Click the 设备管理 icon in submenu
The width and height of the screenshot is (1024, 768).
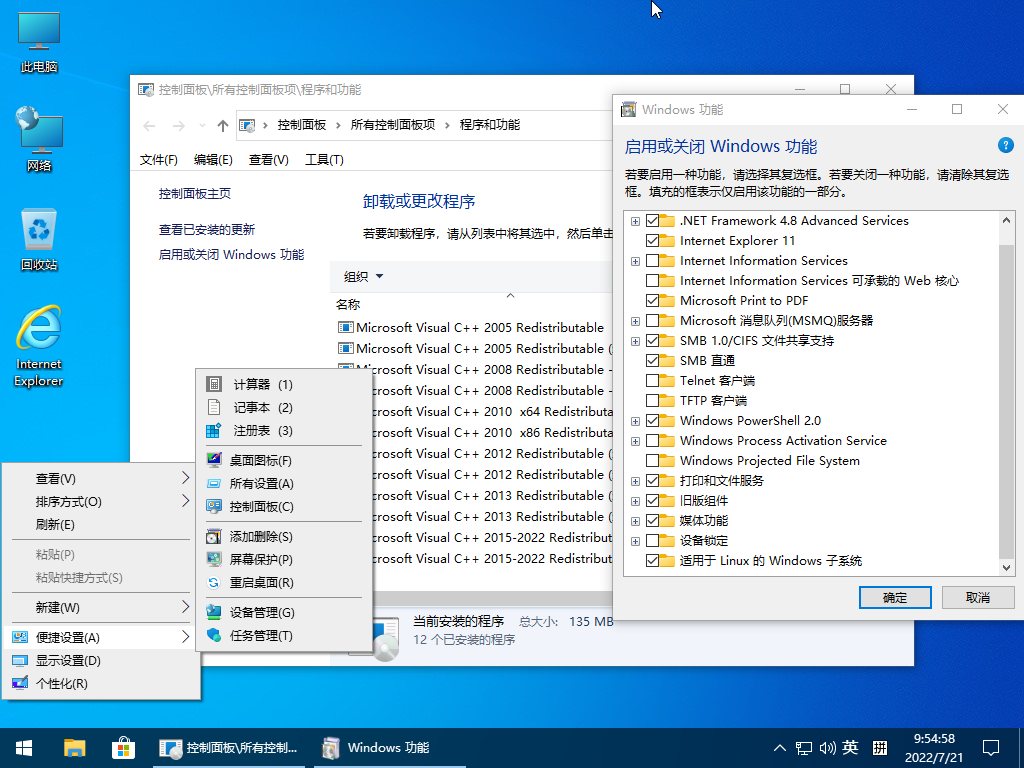pyautogui.click(x=214, y=613)
